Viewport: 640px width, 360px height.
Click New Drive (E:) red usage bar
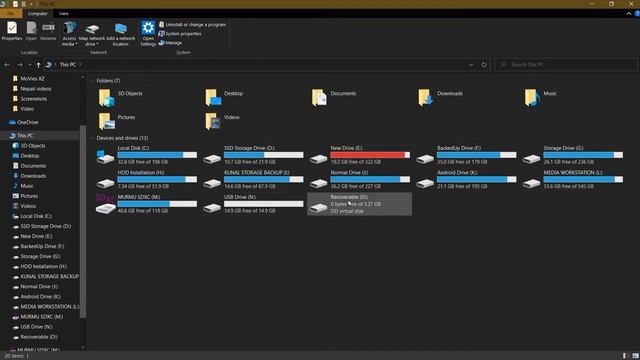(x=370, y=155)
